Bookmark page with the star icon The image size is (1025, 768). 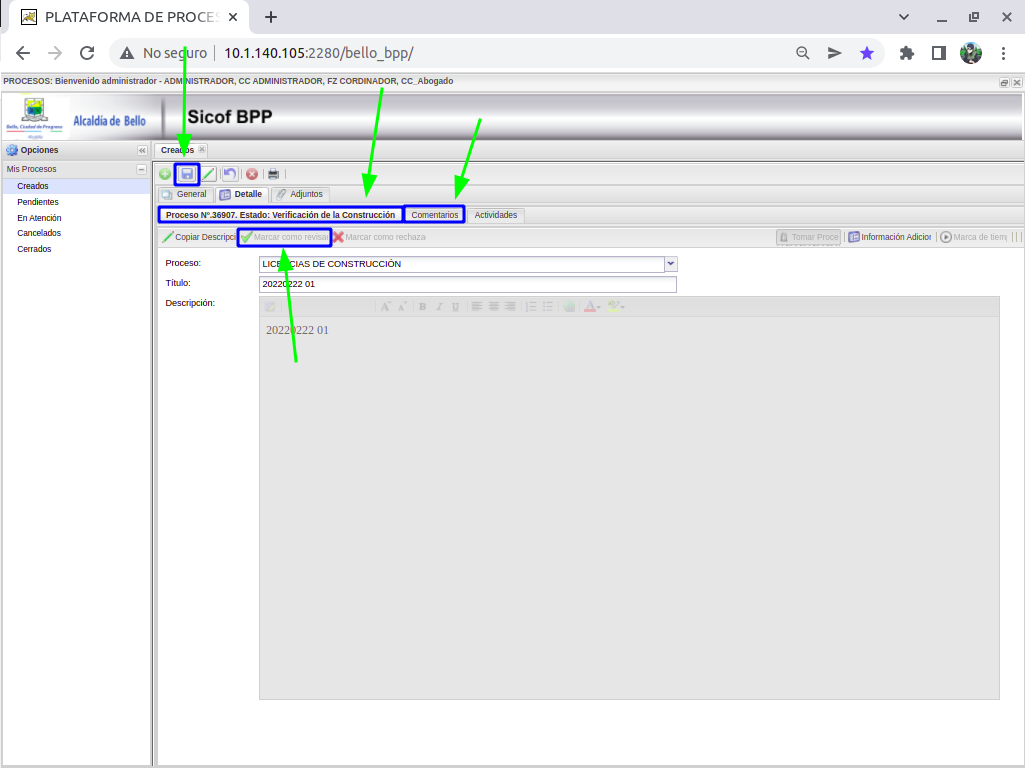[x=867, y=53]
